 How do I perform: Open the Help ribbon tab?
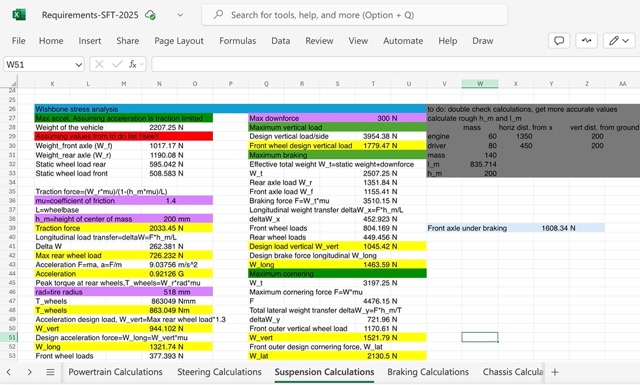[448, 41]
